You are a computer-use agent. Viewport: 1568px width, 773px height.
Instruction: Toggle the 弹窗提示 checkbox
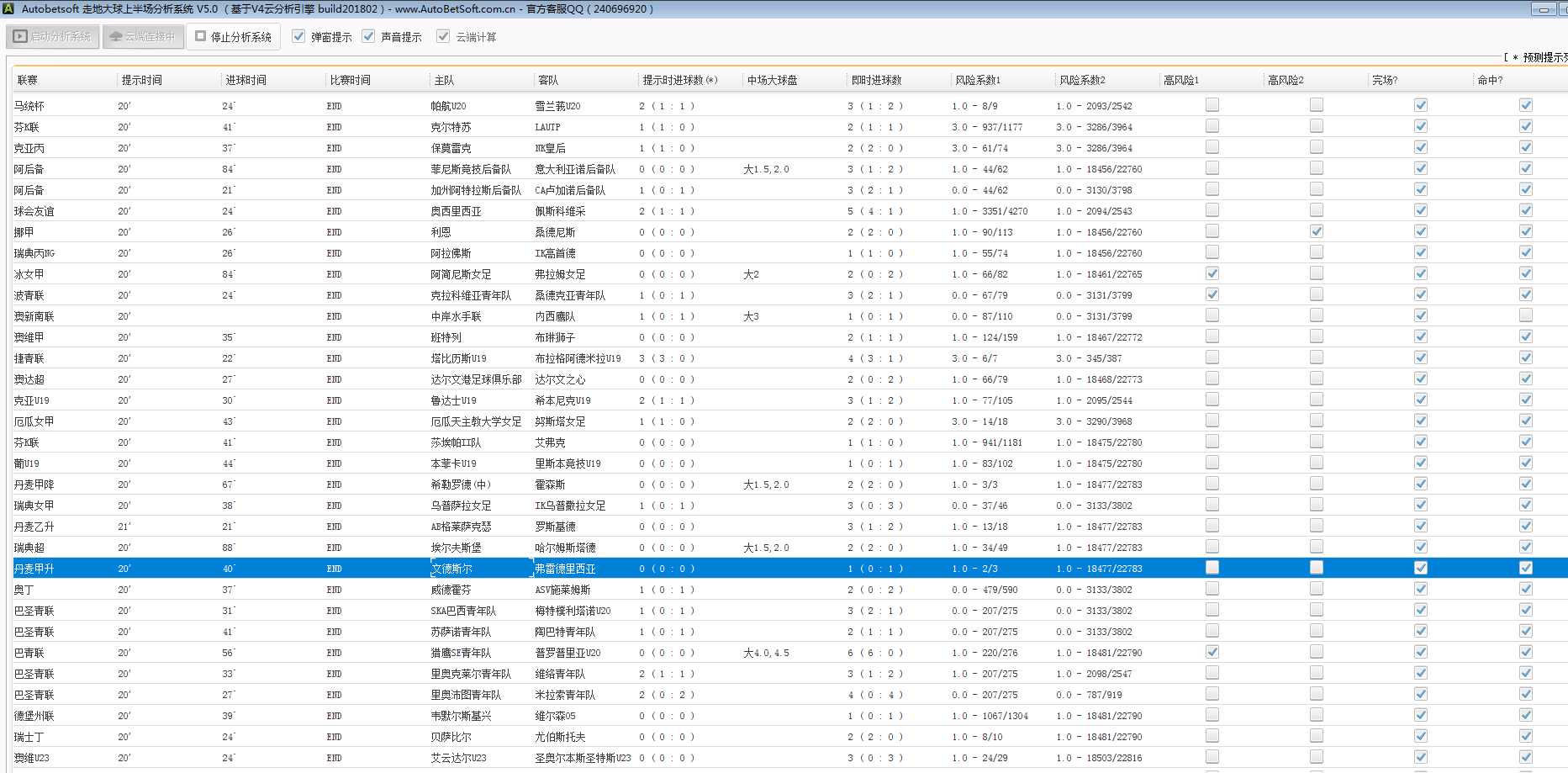(x=298, y=36)
